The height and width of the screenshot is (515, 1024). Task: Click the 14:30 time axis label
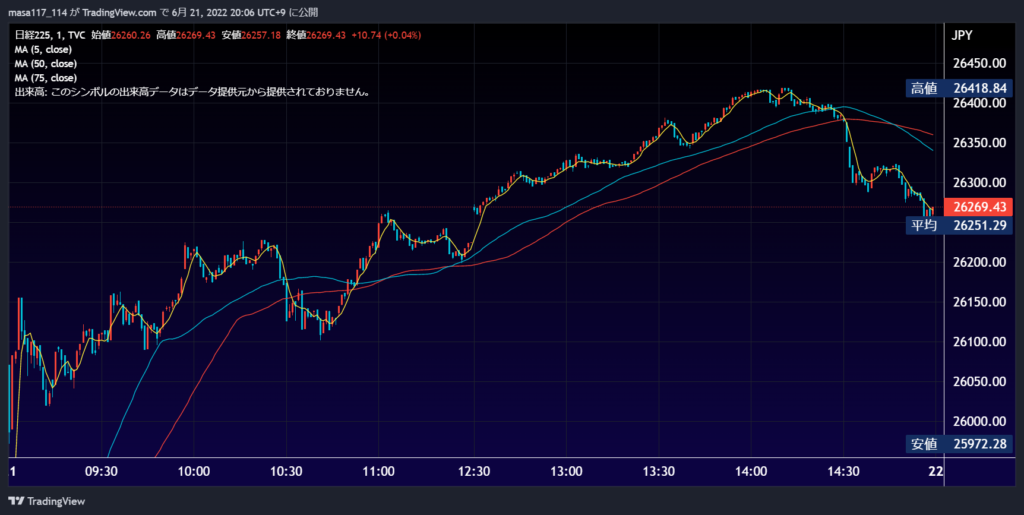(843, 472)
